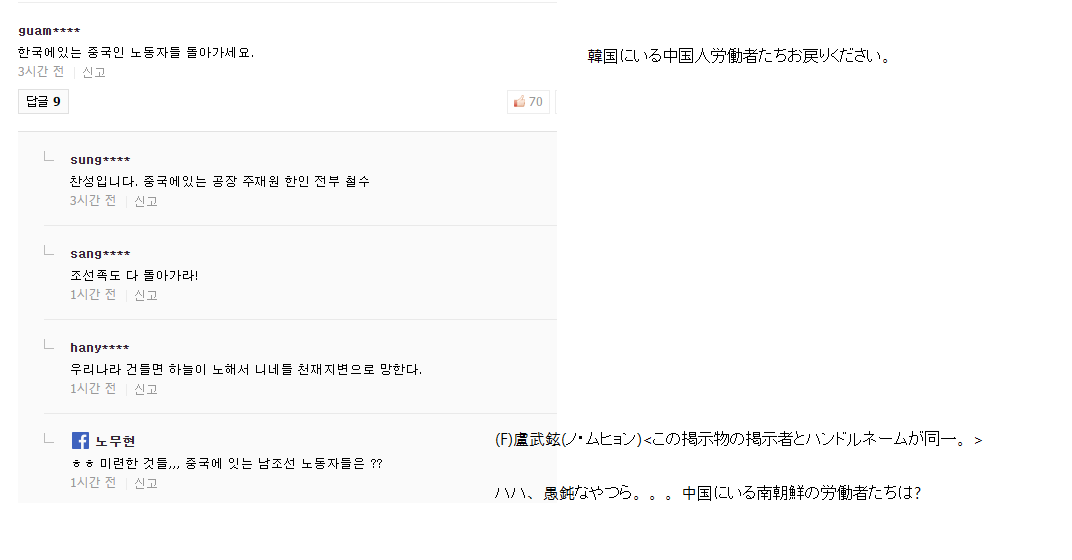Click the Facebook icon beside 노무현

[80, 440]
